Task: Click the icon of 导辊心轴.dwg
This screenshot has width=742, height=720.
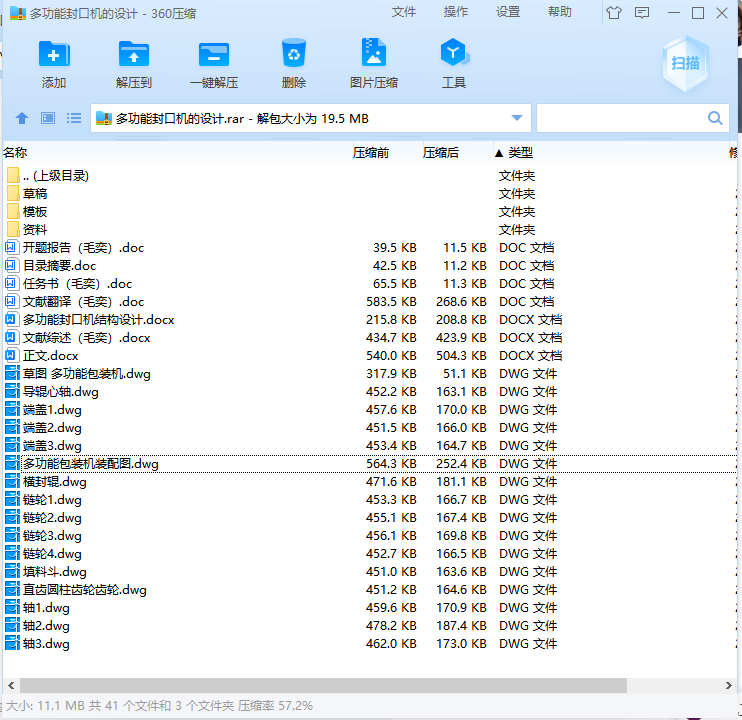Action: point(12,392)
